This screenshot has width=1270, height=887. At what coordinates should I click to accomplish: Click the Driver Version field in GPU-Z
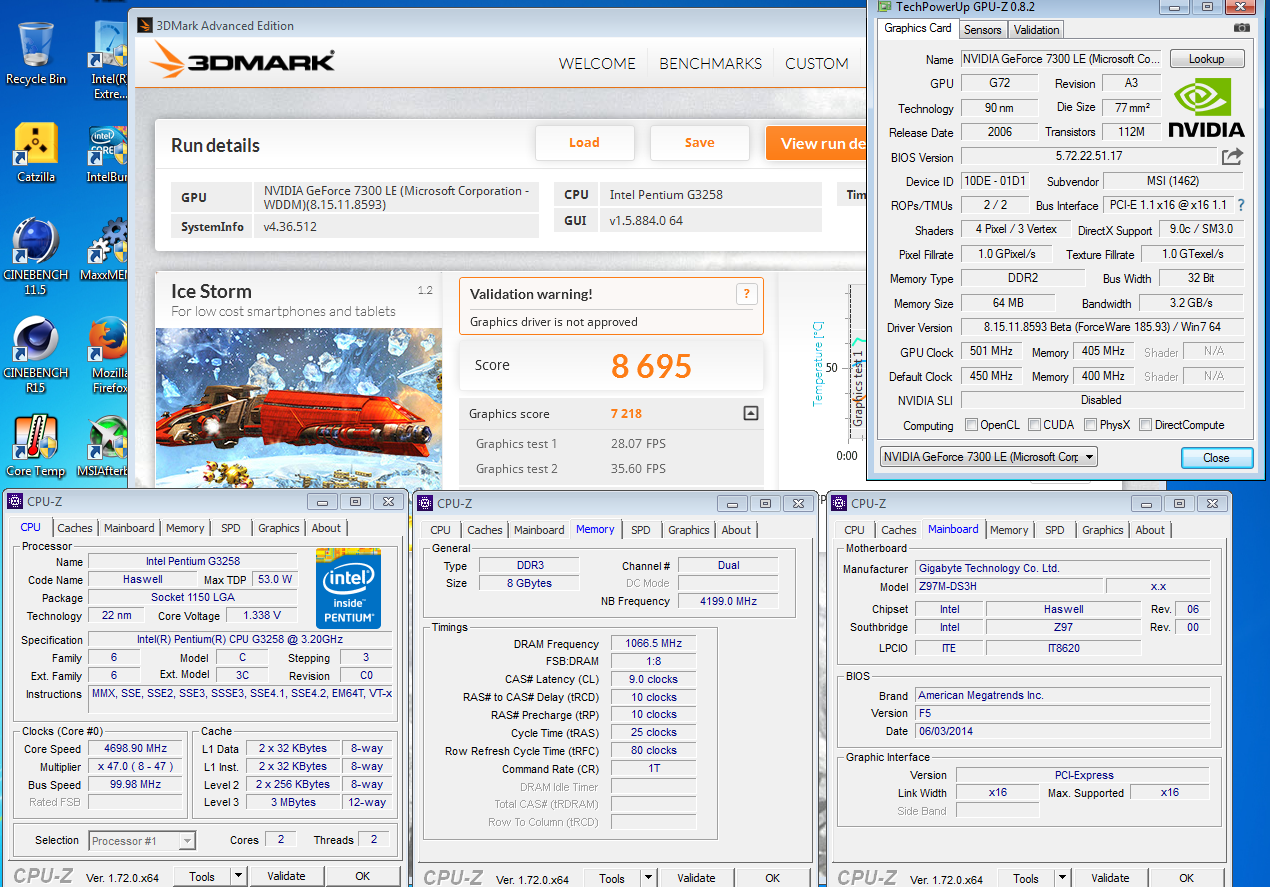pyautogui.click(x=1102, y=327)
